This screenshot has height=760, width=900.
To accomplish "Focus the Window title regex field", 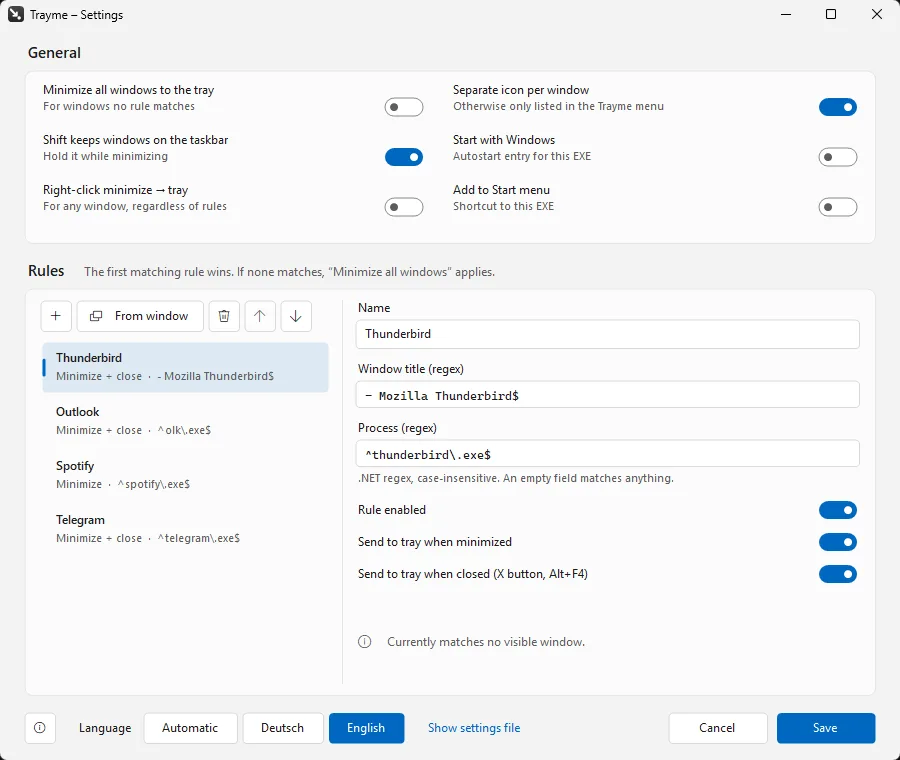I will tap(607, 395).
